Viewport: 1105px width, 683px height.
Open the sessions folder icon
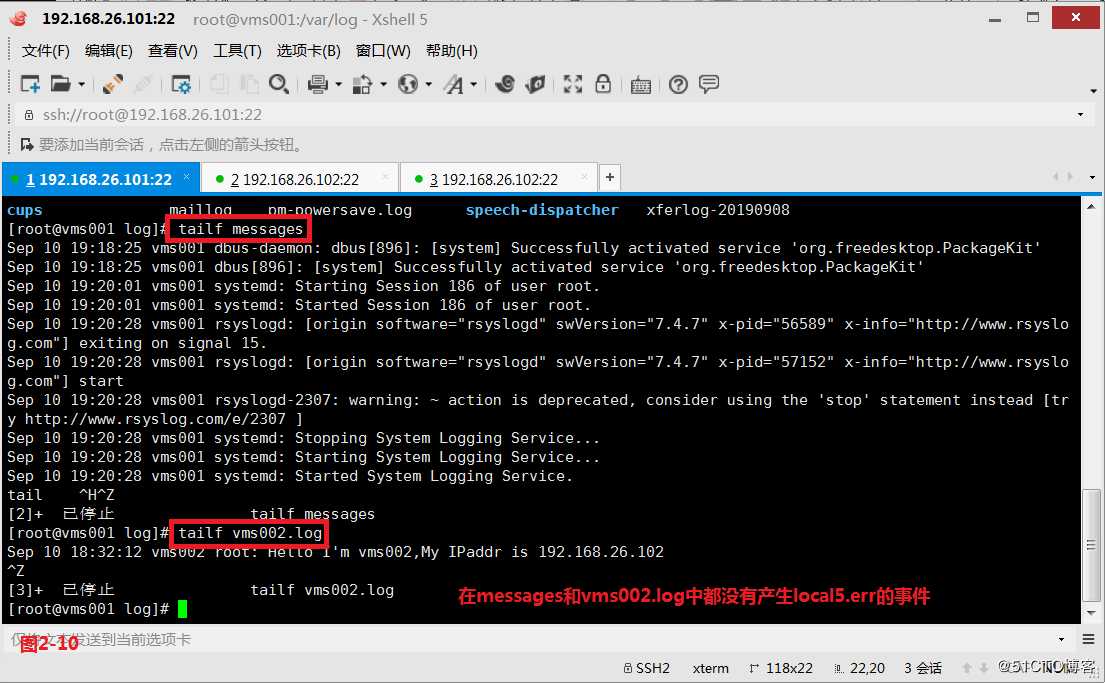[61, 85]
